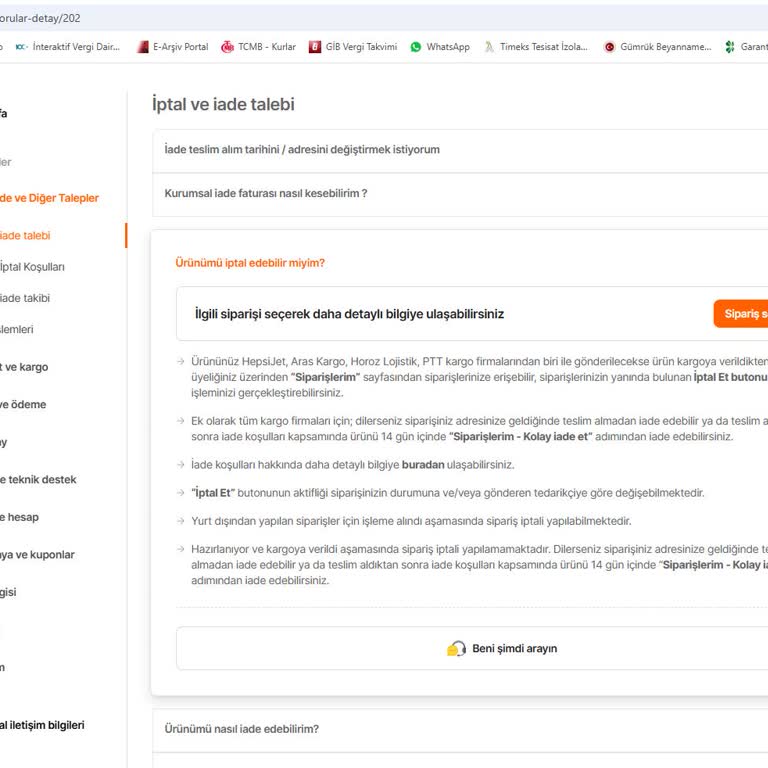Click the Beni şimdi arayın button
This screenshot has height=768, width=768.
coord(472,648)
